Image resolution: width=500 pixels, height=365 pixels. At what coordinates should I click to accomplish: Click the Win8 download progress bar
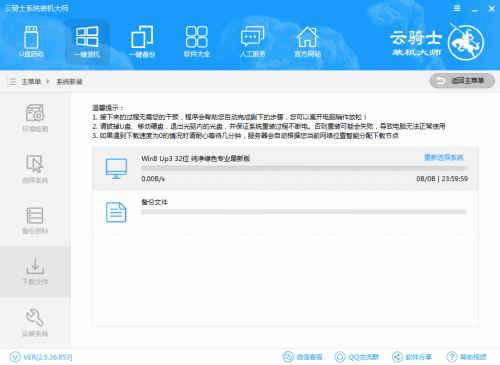(304, 168)
